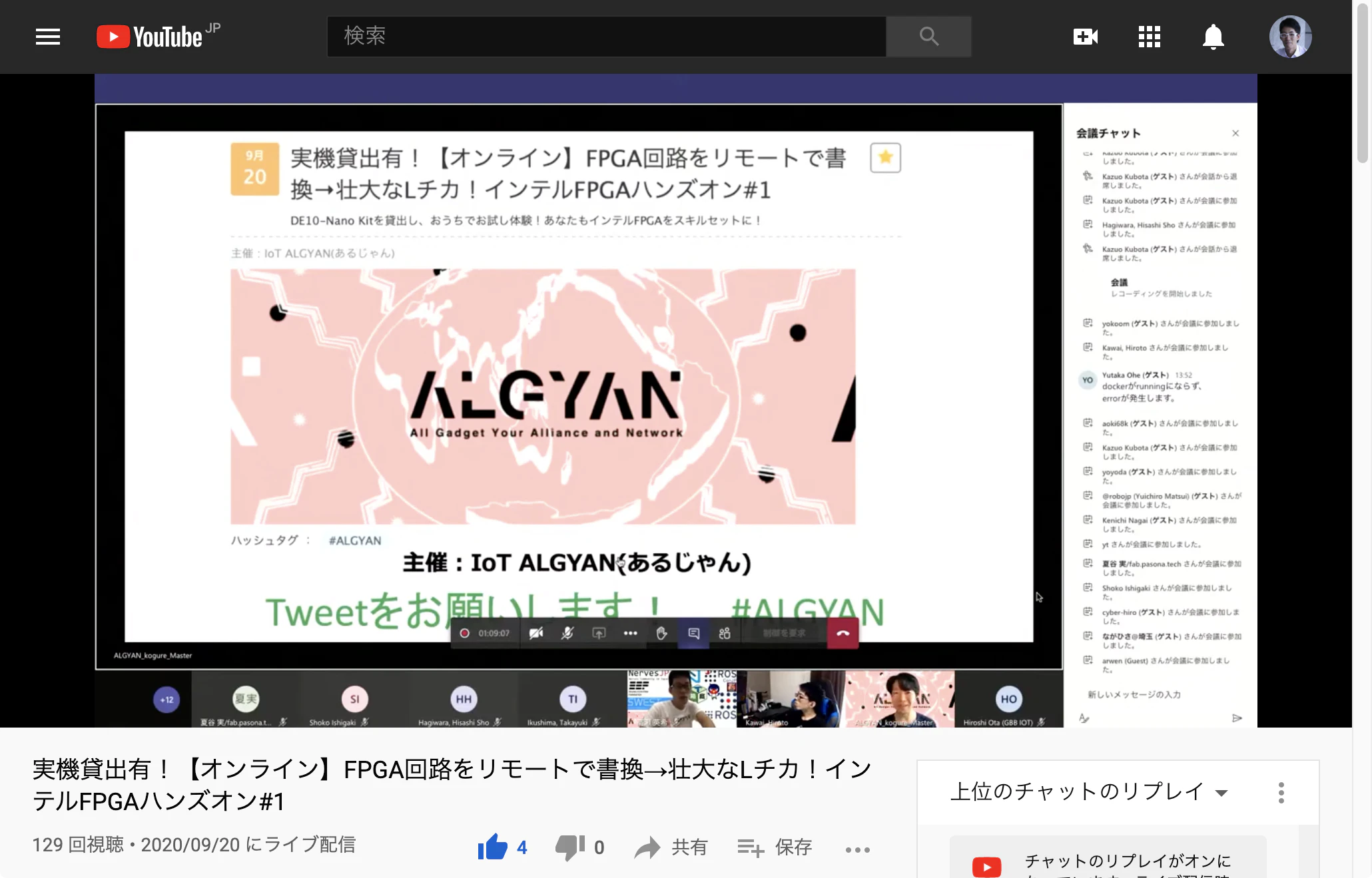1372x878 pixels.
Task: Dislike the video with thumbs down
Action: tap(570, 847)
